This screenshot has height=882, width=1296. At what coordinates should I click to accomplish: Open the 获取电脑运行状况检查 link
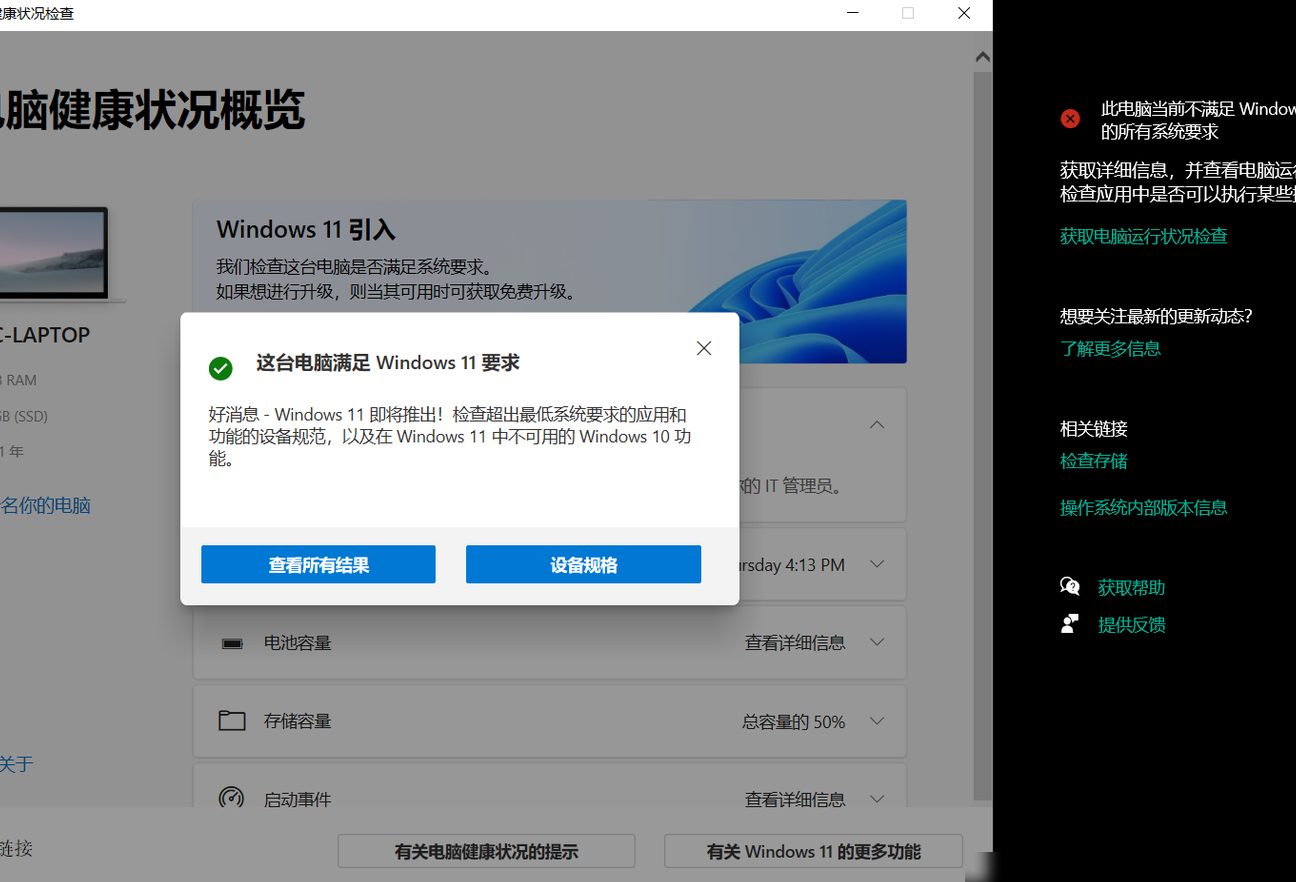click(1144, 237)
